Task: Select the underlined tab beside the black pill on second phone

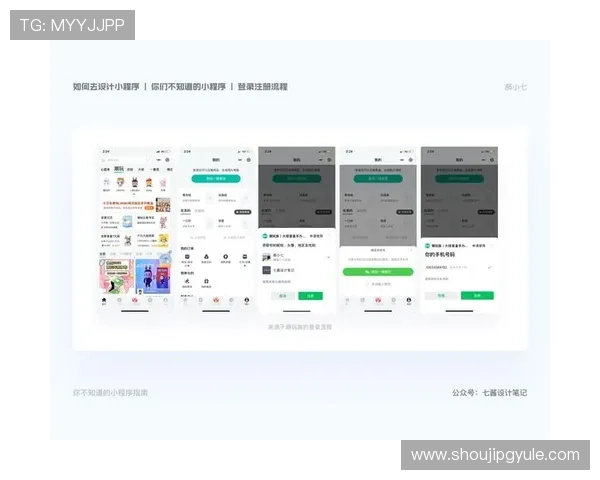Action: click(x=186, y=211)
